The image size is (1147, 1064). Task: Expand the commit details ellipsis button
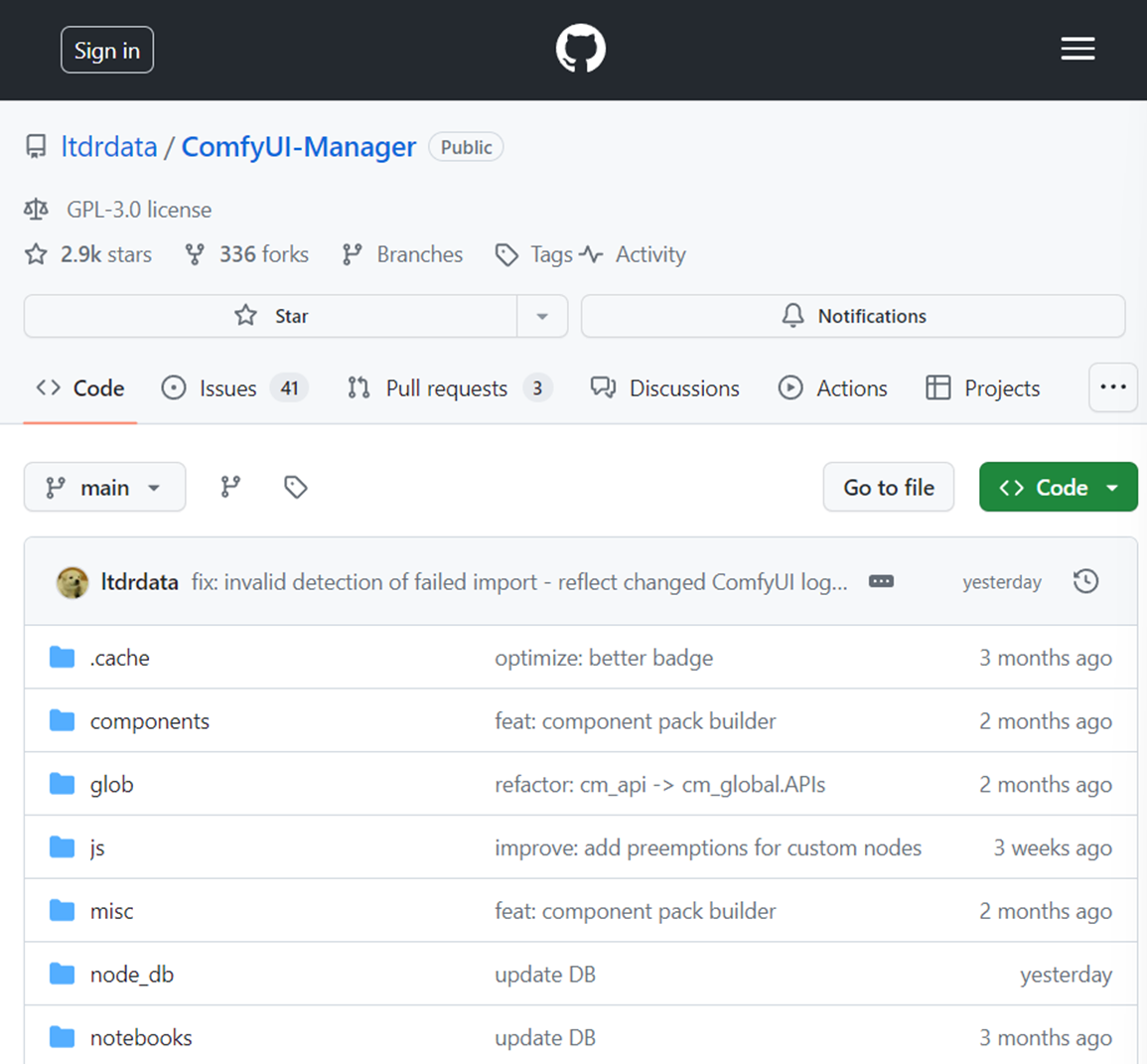coord(881,582)
